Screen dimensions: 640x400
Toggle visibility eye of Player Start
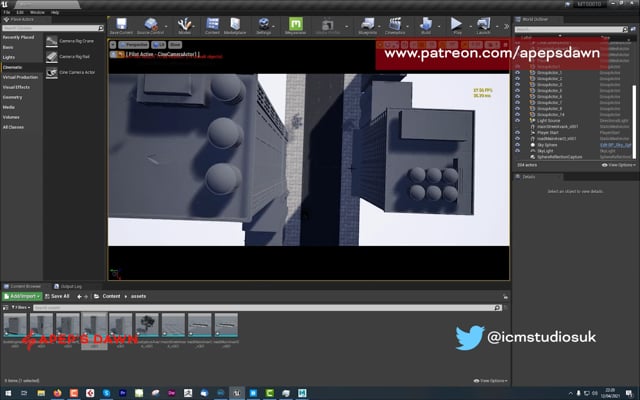pyautogui.click(x=518, y=133)
